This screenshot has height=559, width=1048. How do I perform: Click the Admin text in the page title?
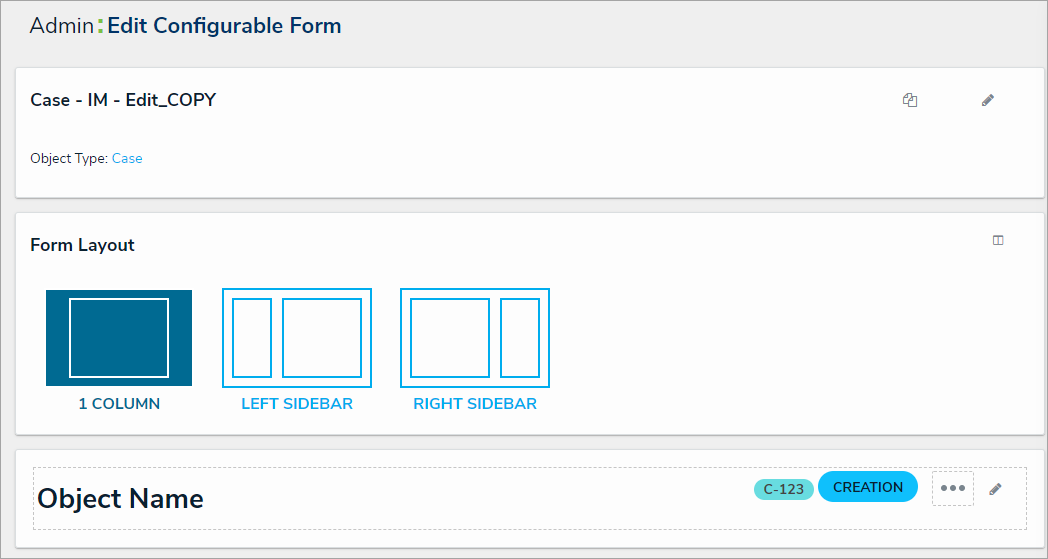coord(62,26)
